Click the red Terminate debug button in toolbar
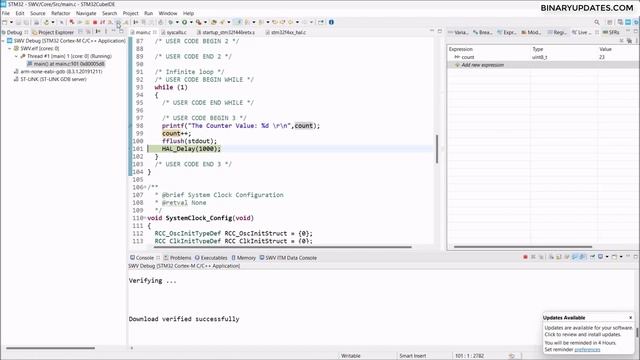 point(95,22)
